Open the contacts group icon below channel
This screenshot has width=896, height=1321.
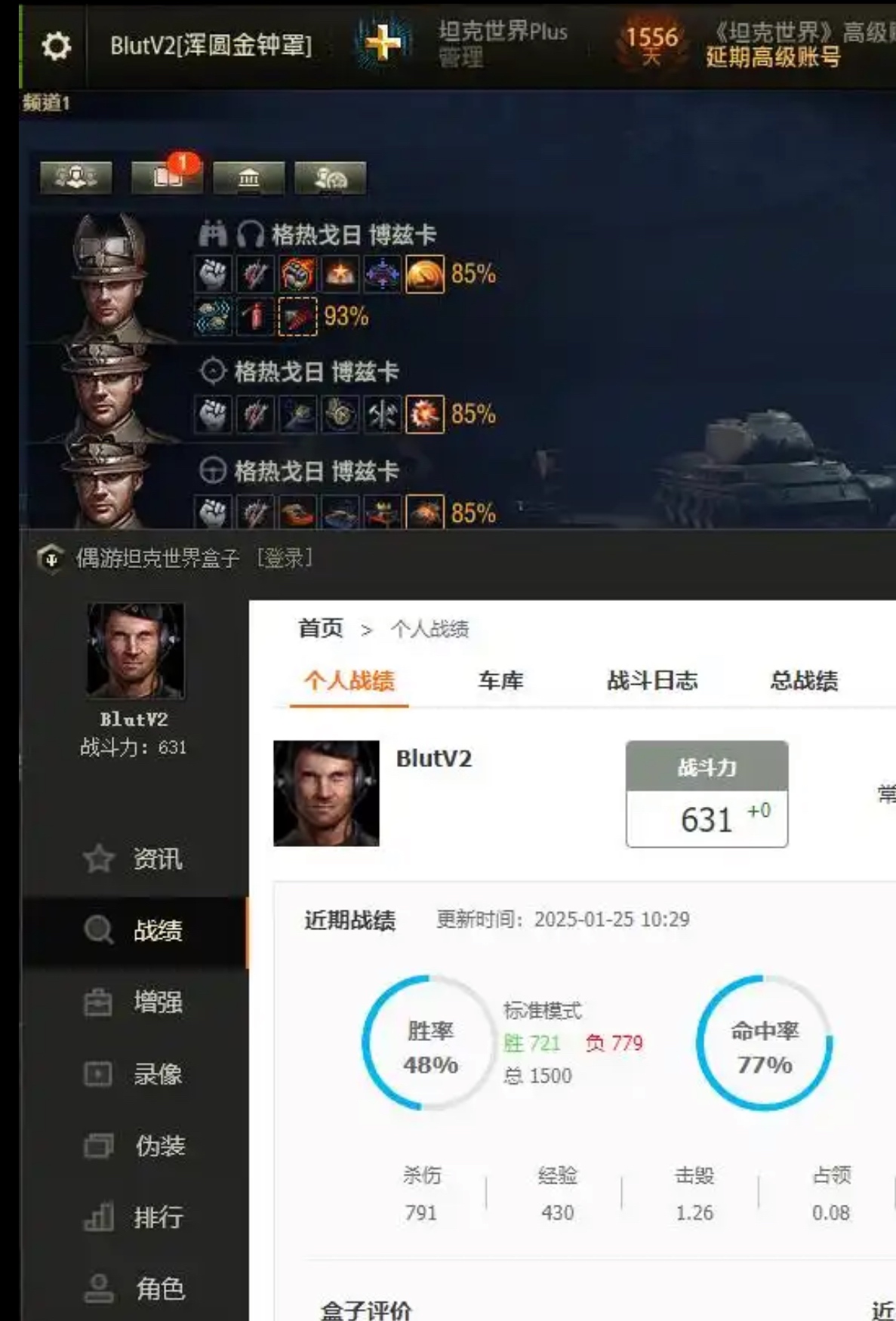75,177
